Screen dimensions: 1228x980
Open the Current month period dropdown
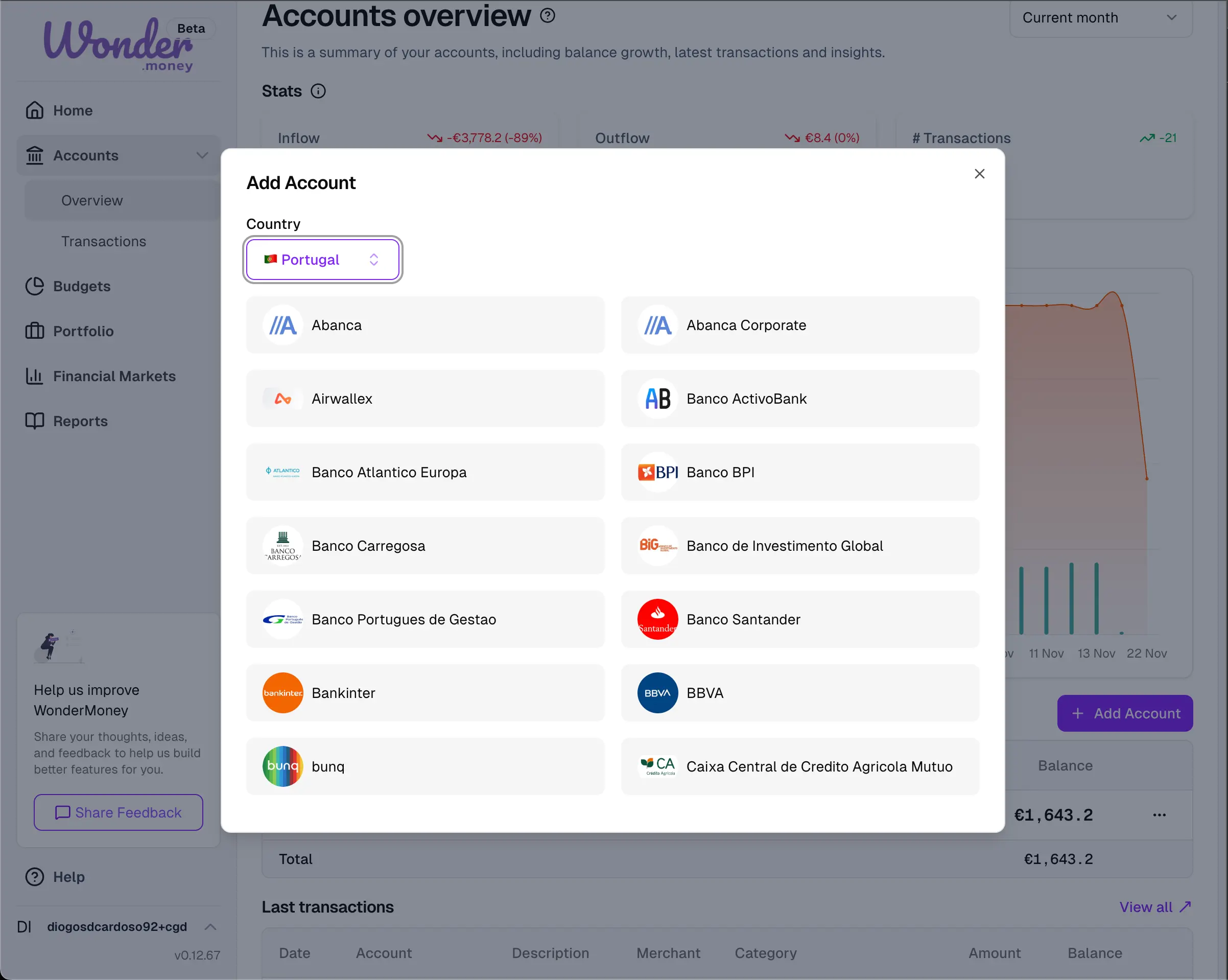pos(1100,18)
